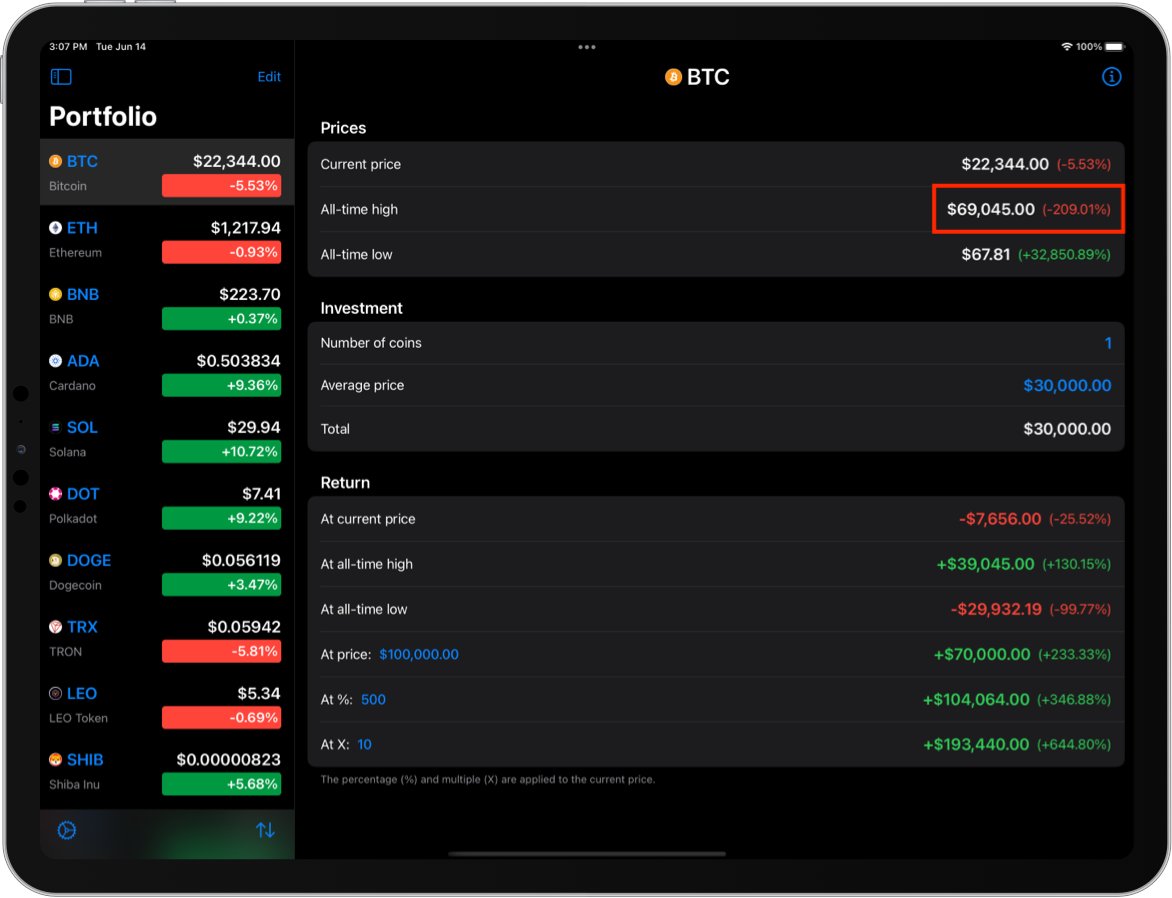The image size is (1172, 898).
Task: Click the Ethereum coin icon
Action: click(55, 228)
